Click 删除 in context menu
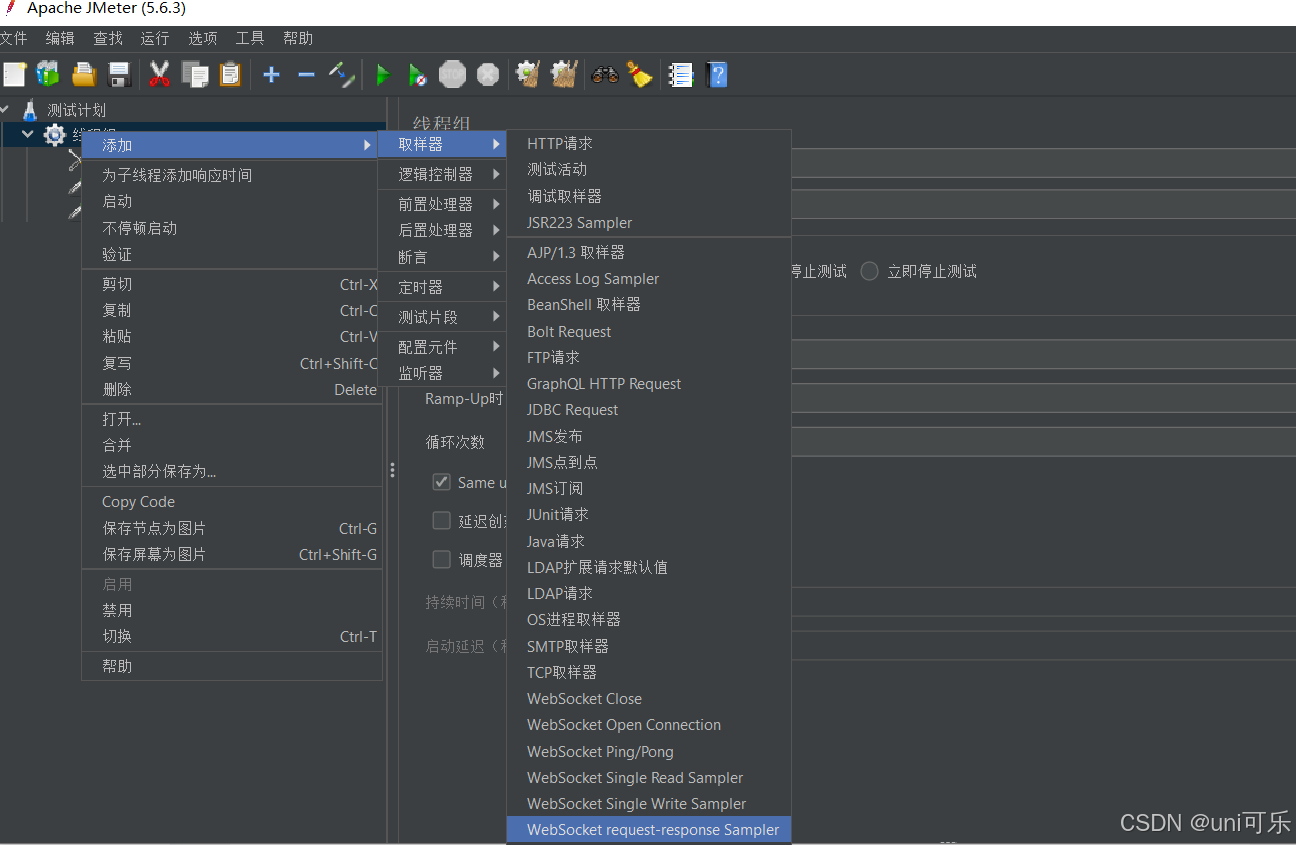 [231, 390]
